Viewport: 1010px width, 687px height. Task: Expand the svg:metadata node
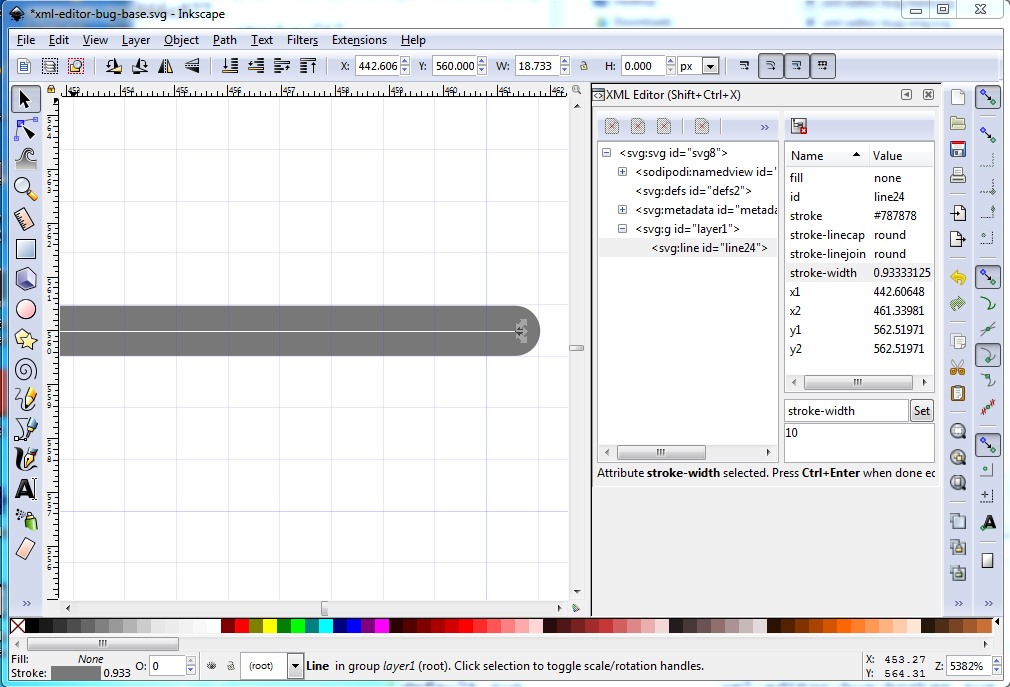tap(622, 210)
